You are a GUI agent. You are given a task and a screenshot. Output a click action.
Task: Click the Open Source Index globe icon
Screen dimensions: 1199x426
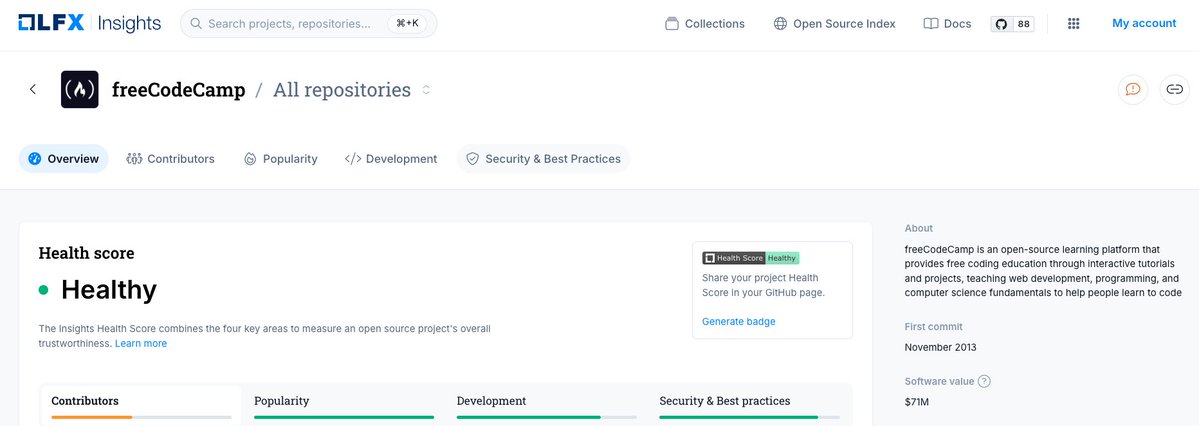click(x=780, y=24)
